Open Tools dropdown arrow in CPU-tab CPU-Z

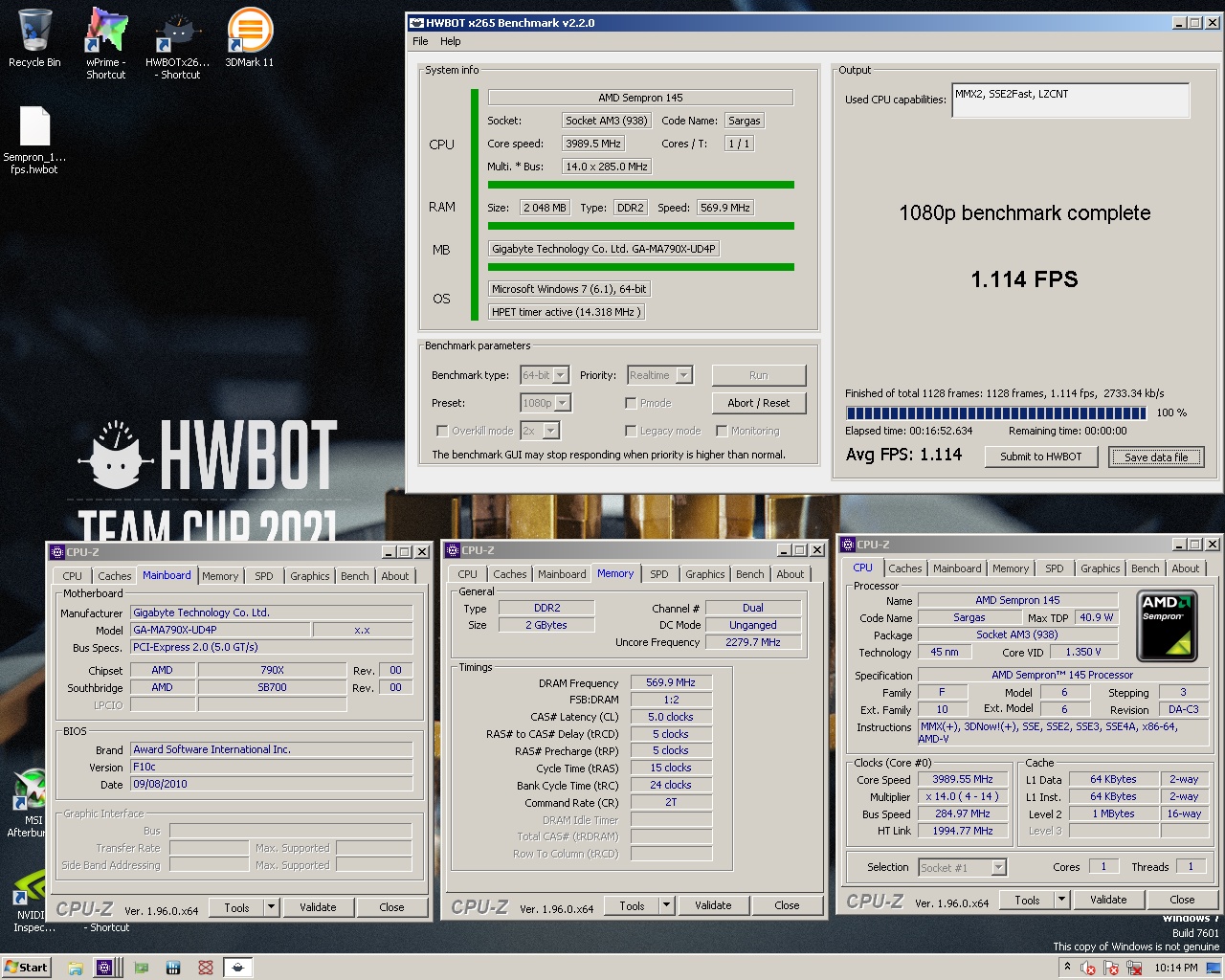(1061, 900)
